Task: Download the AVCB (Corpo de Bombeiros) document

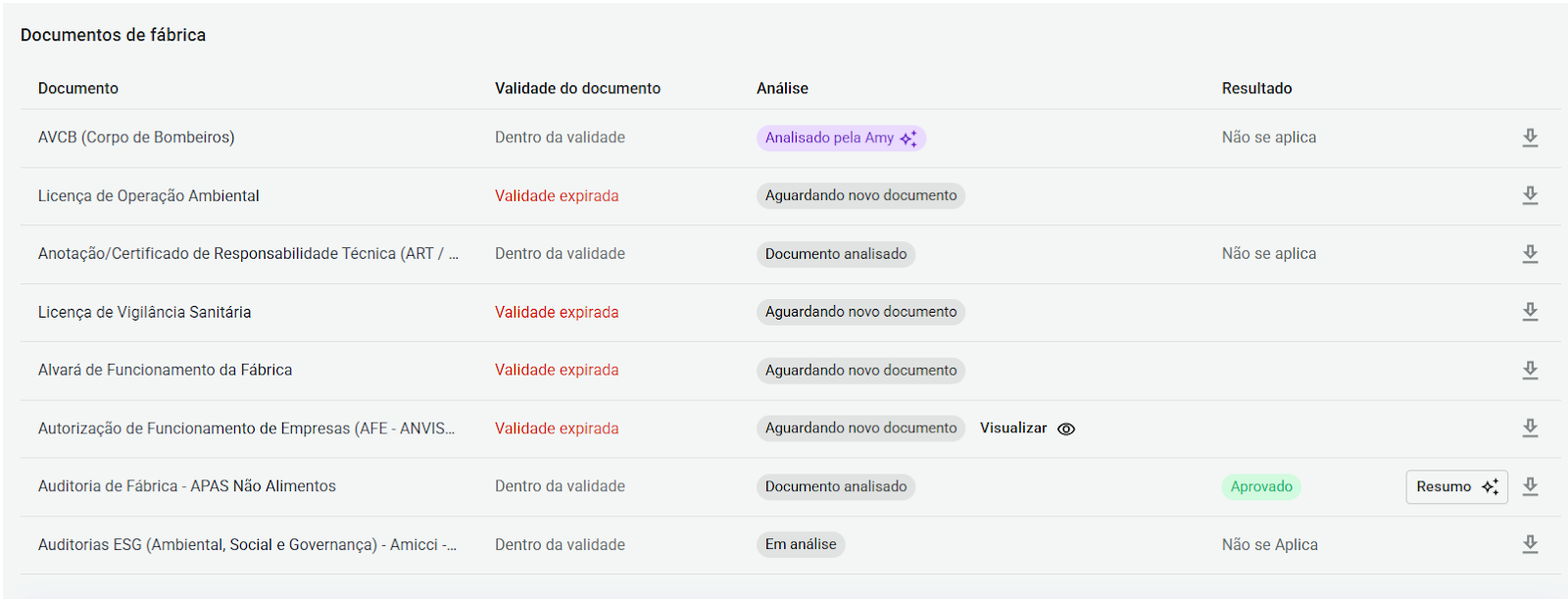Action: 1530,138
